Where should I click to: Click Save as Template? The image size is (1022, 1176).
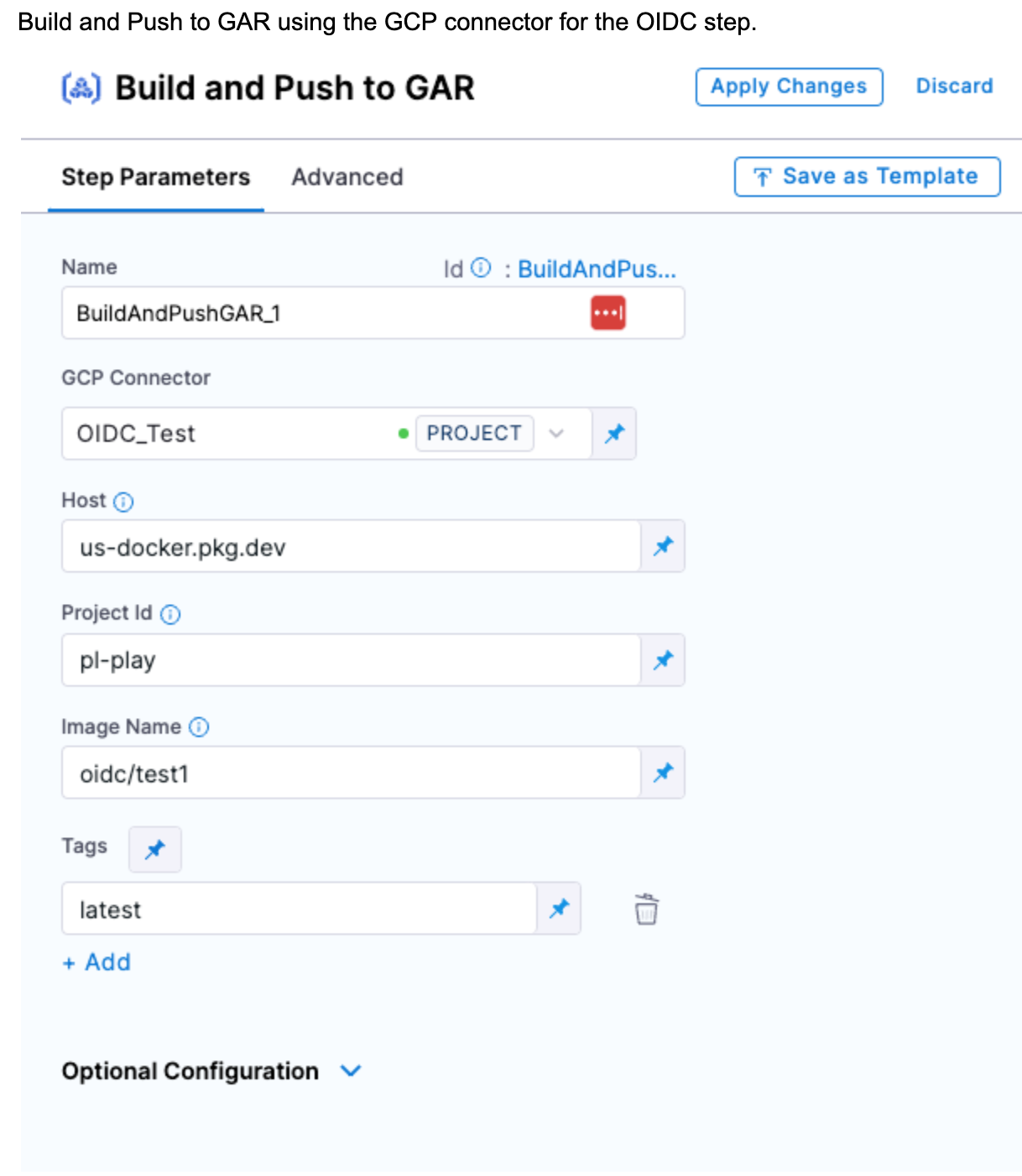point(865,176)
